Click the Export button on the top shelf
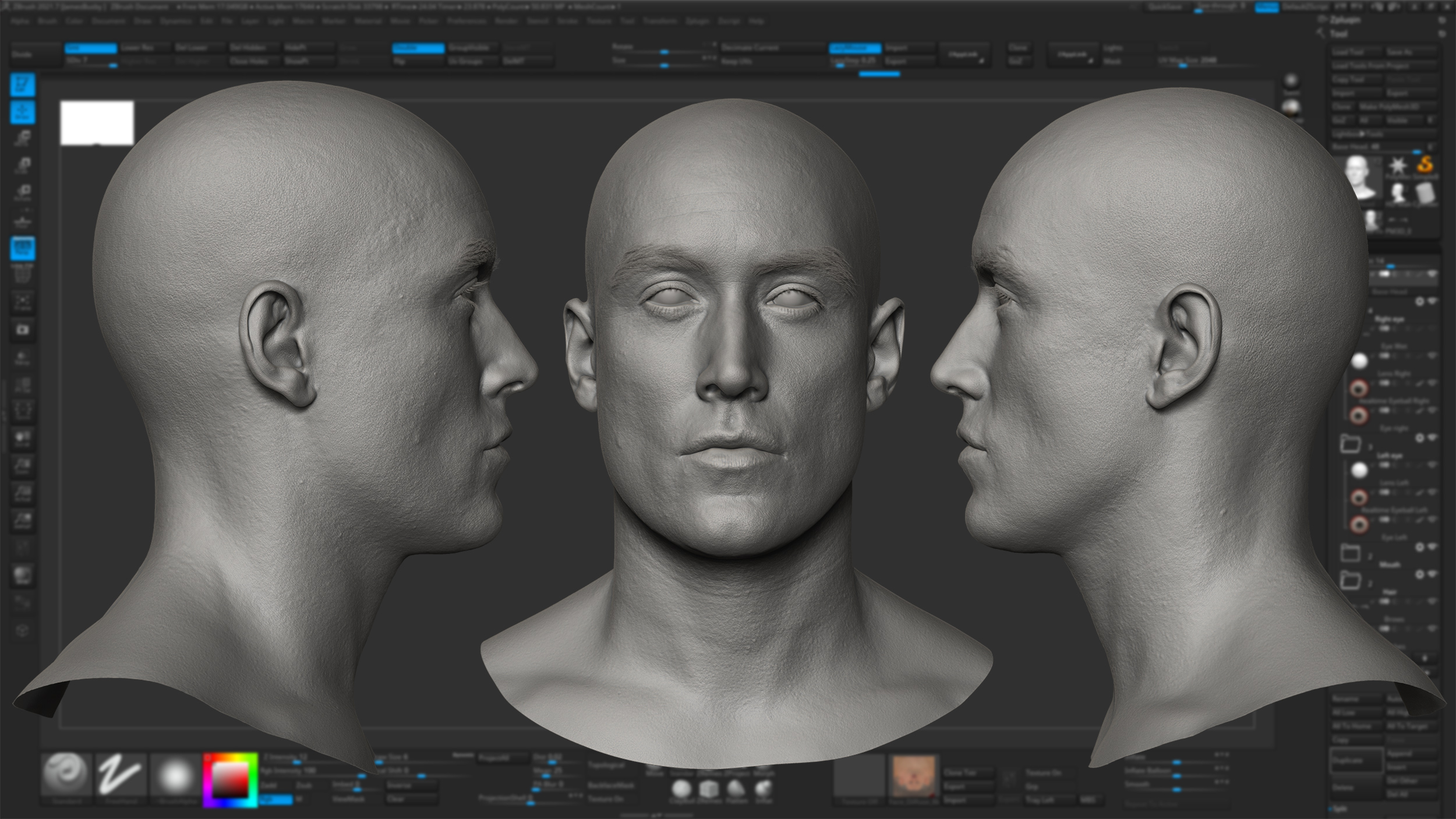Image resolution: width=1456 pixels, height=819 pixels. point(897,61)
